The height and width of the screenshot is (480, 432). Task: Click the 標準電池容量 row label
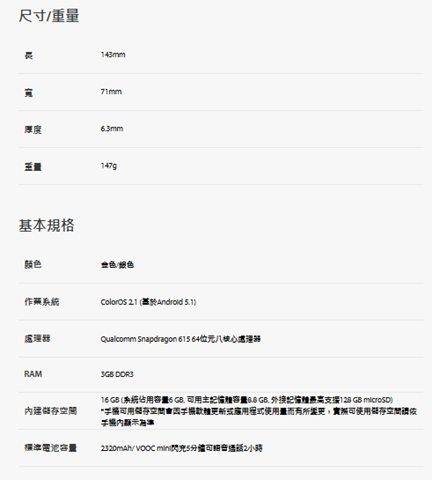coord(51,448)
